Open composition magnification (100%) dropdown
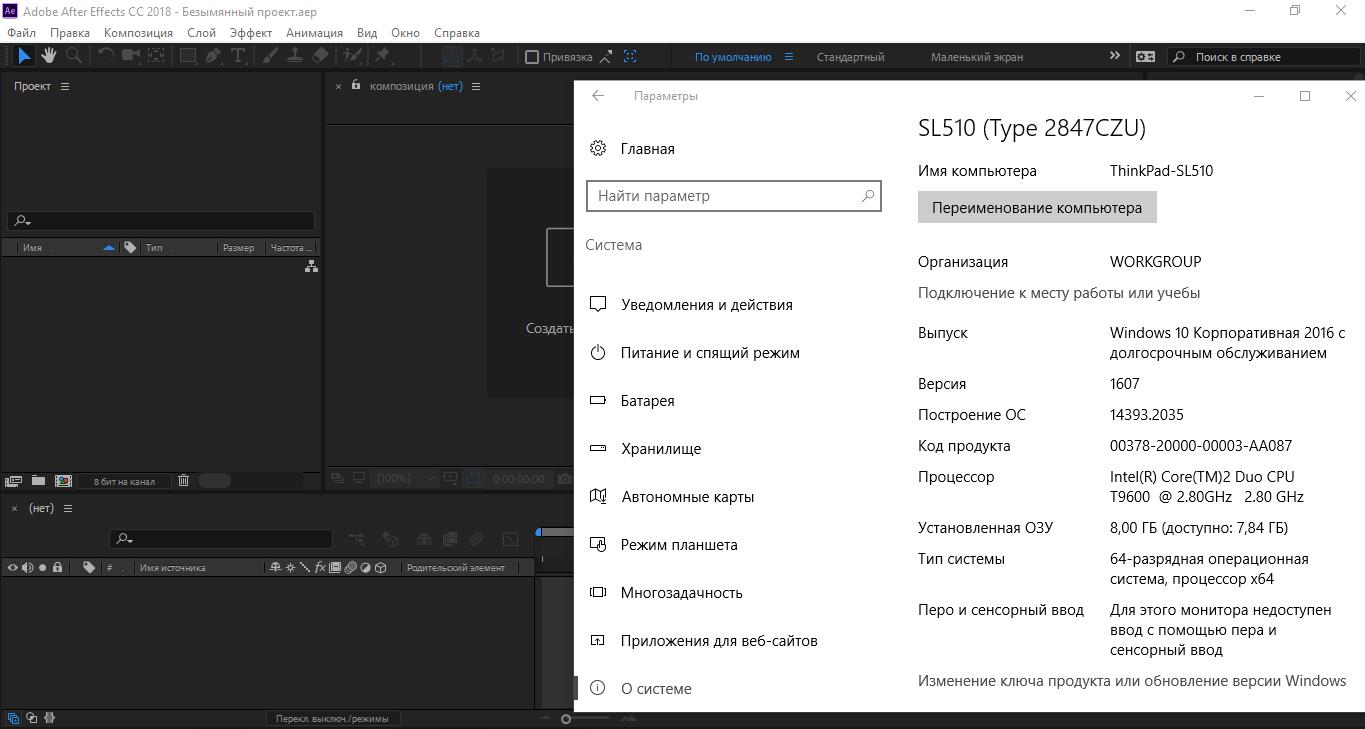The width and height of the screenshot is (1365, 729). pos(405,478)
